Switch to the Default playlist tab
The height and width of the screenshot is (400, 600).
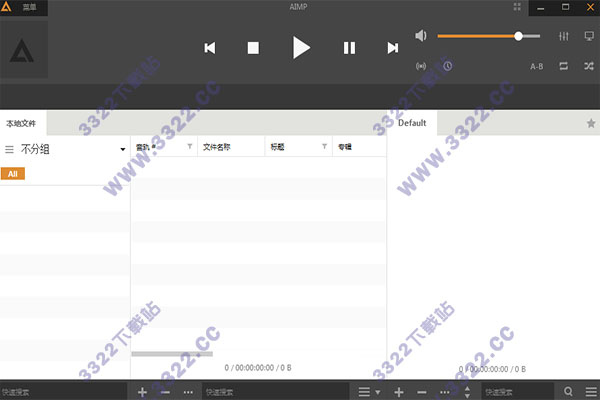coord(412,123)
